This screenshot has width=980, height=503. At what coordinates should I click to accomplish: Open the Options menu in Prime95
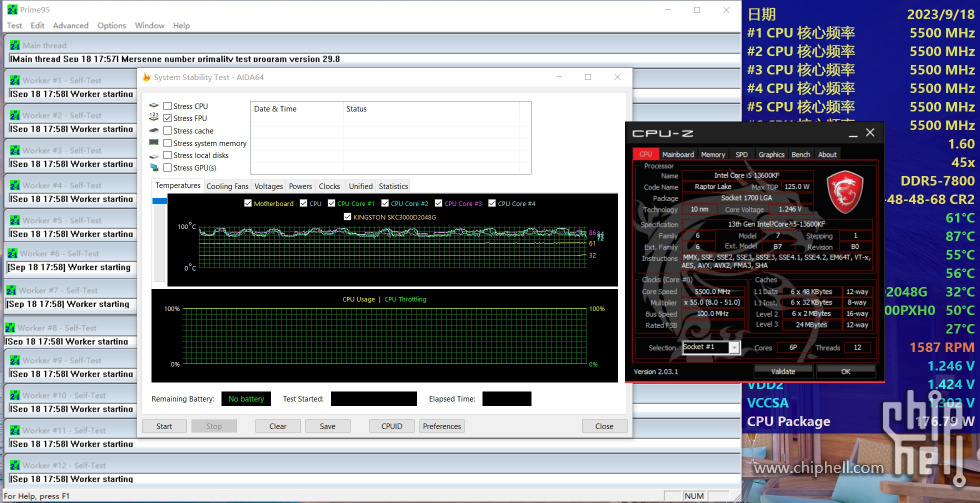click(x=112, y=26)
